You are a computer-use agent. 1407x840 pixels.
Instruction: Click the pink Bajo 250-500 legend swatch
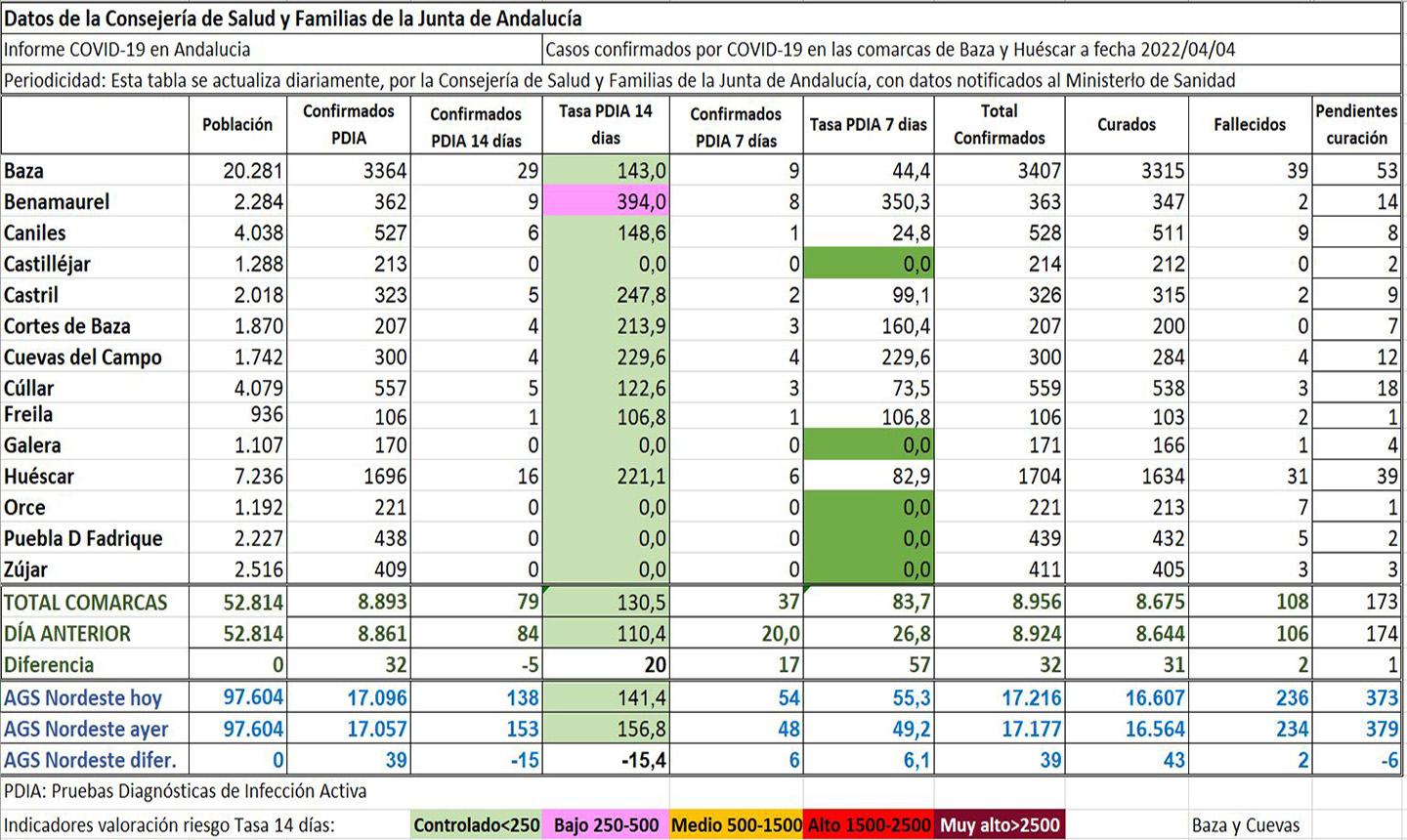[x=606, y=825]
